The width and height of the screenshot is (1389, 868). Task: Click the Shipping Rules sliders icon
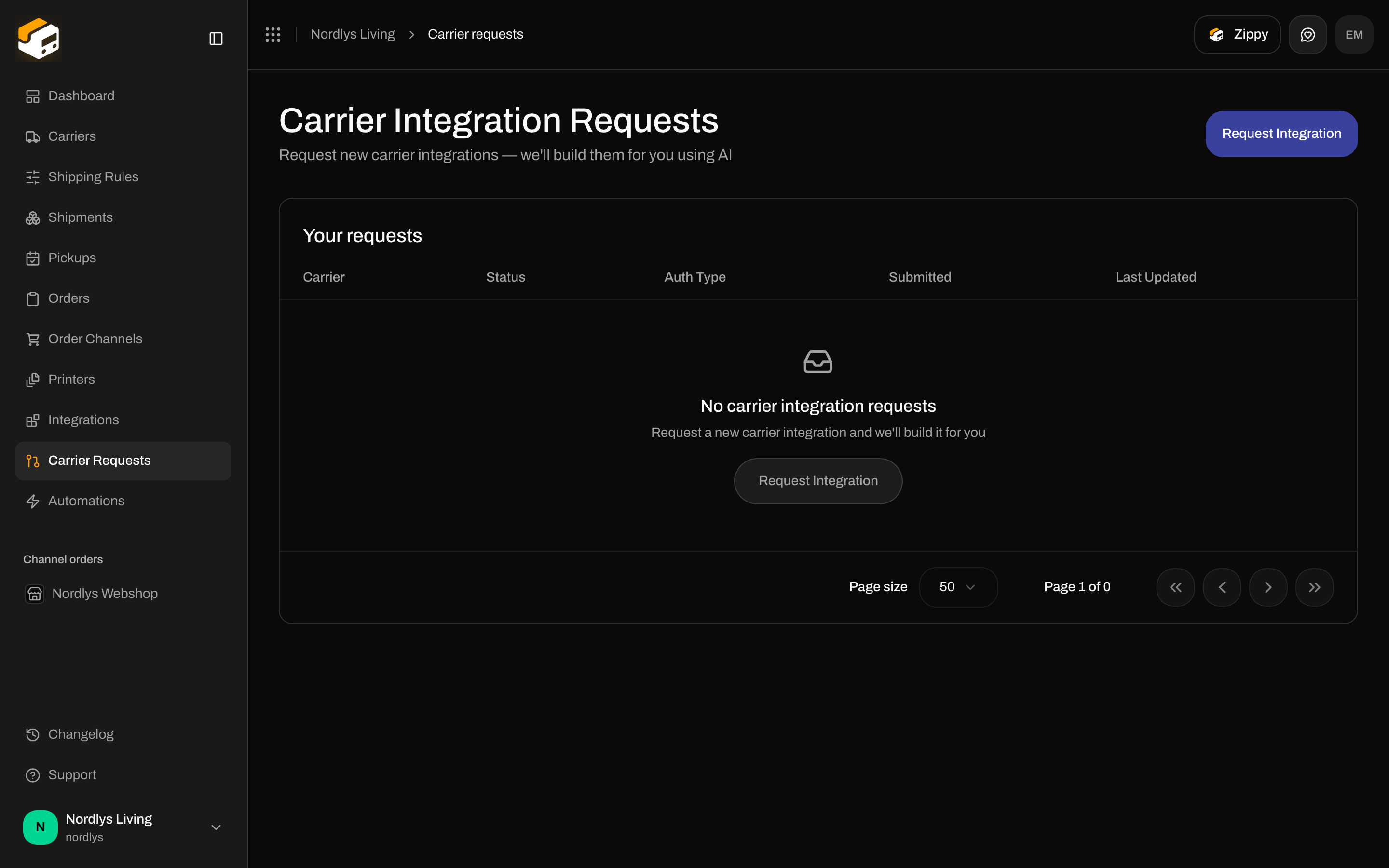(33, 177)
